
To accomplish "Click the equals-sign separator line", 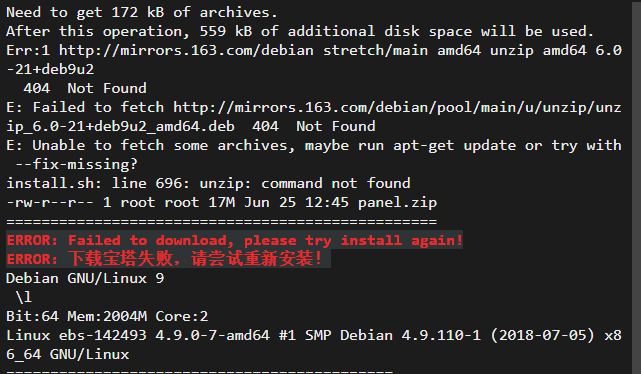I will tap(222, 222).
